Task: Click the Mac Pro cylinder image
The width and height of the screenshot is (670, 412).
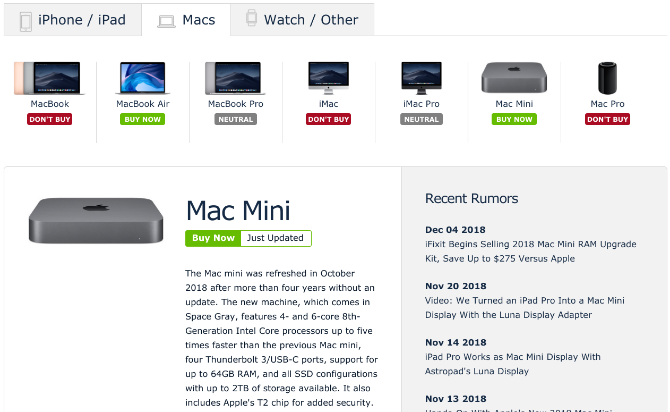Action: pyautogui.click(x=607, y=78)
